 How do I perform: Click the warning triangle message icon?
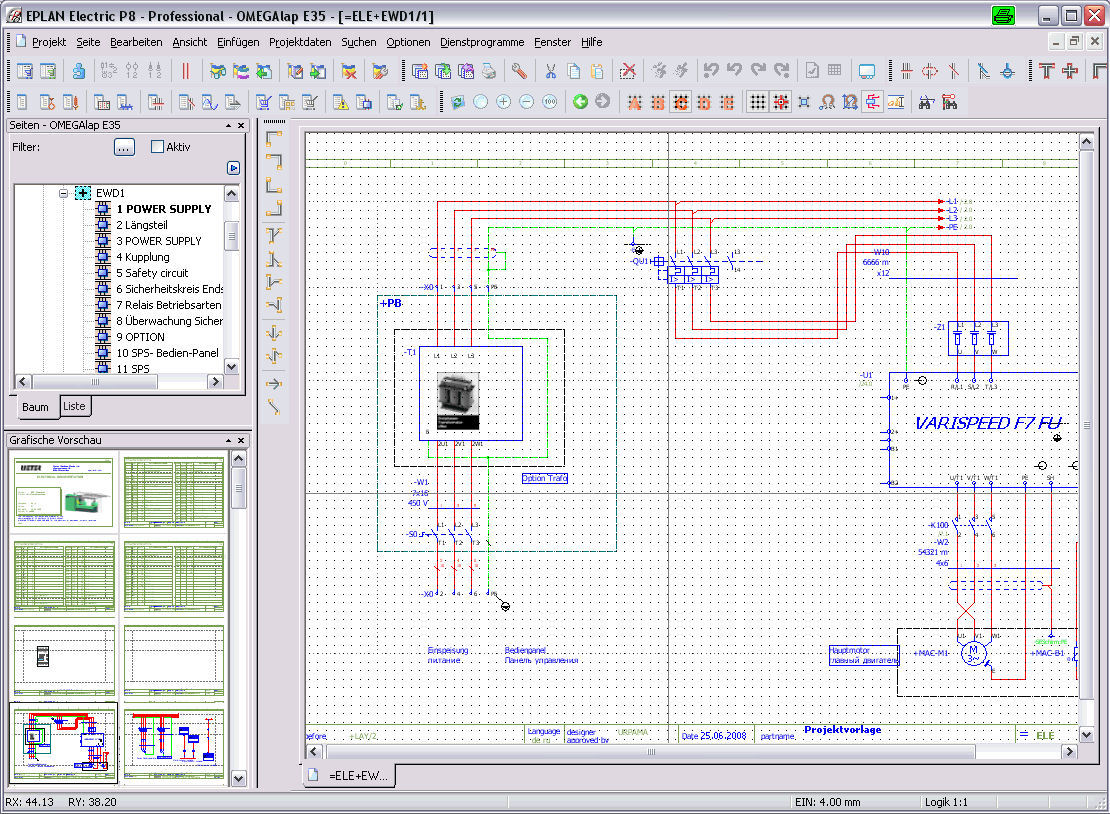point(341,103)
